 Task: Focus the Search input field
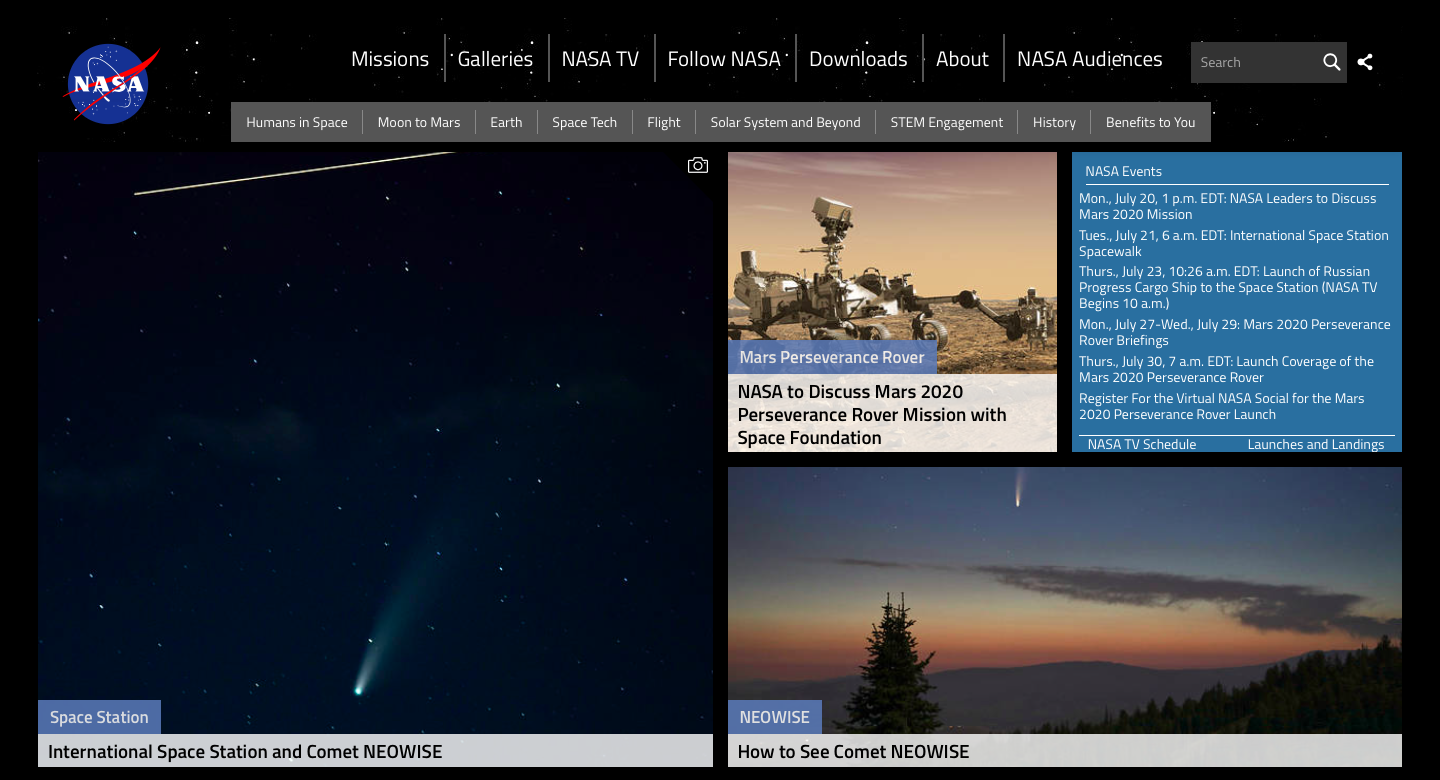(1254, 62)
